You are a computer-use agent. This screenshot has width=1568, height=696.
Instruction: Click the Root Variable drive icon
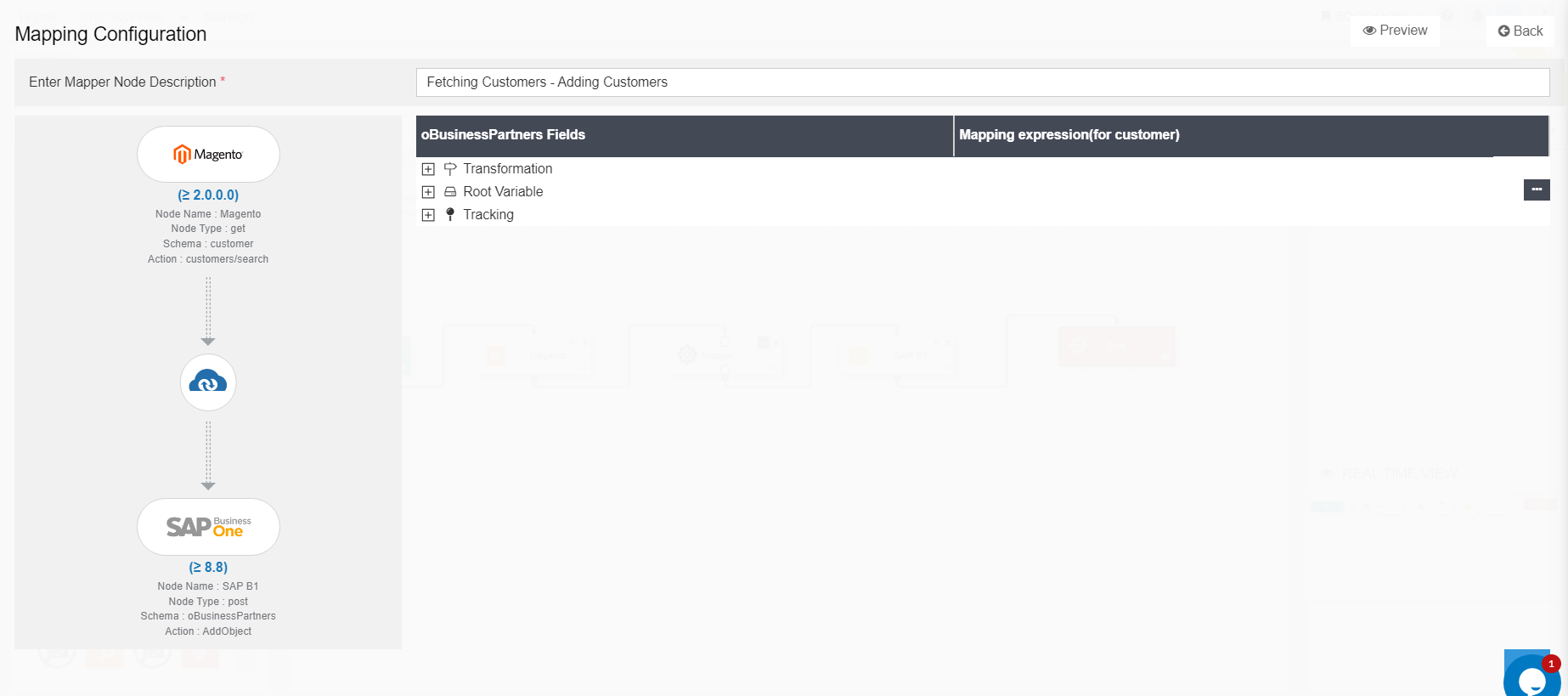450,192
